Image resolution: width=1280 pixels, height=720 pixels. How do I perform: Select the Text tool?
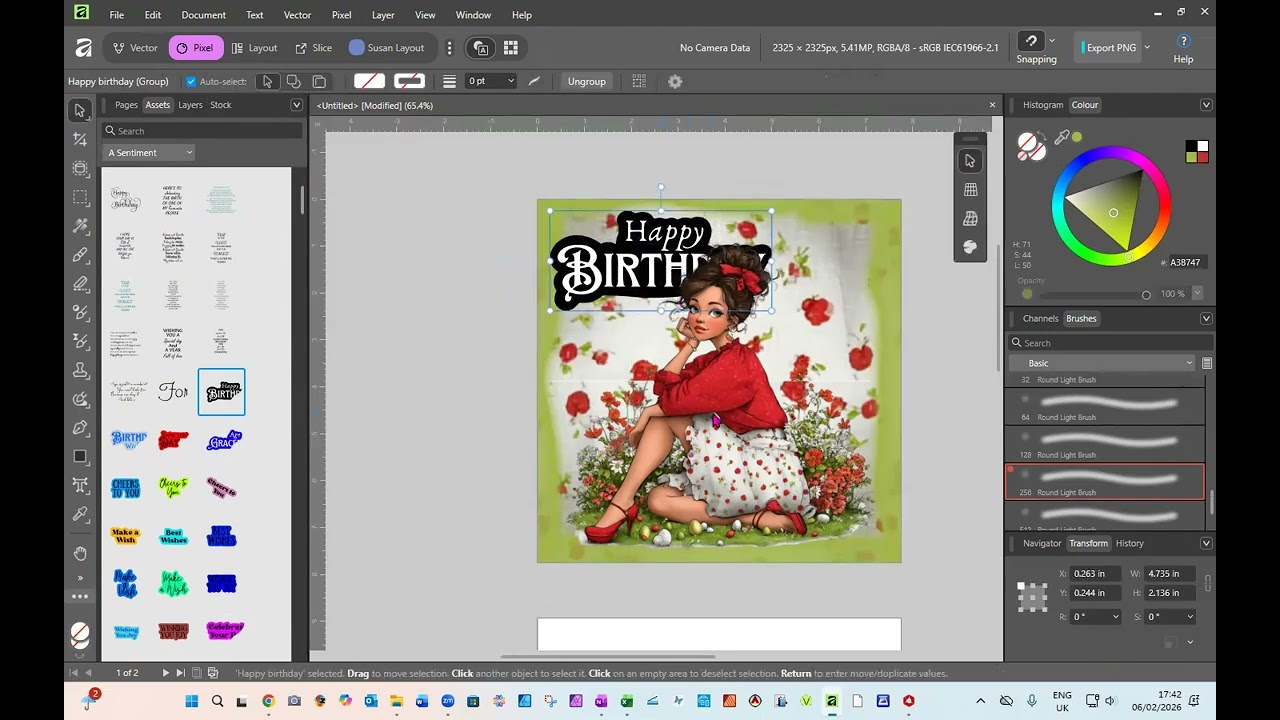[x=80, y=486]
